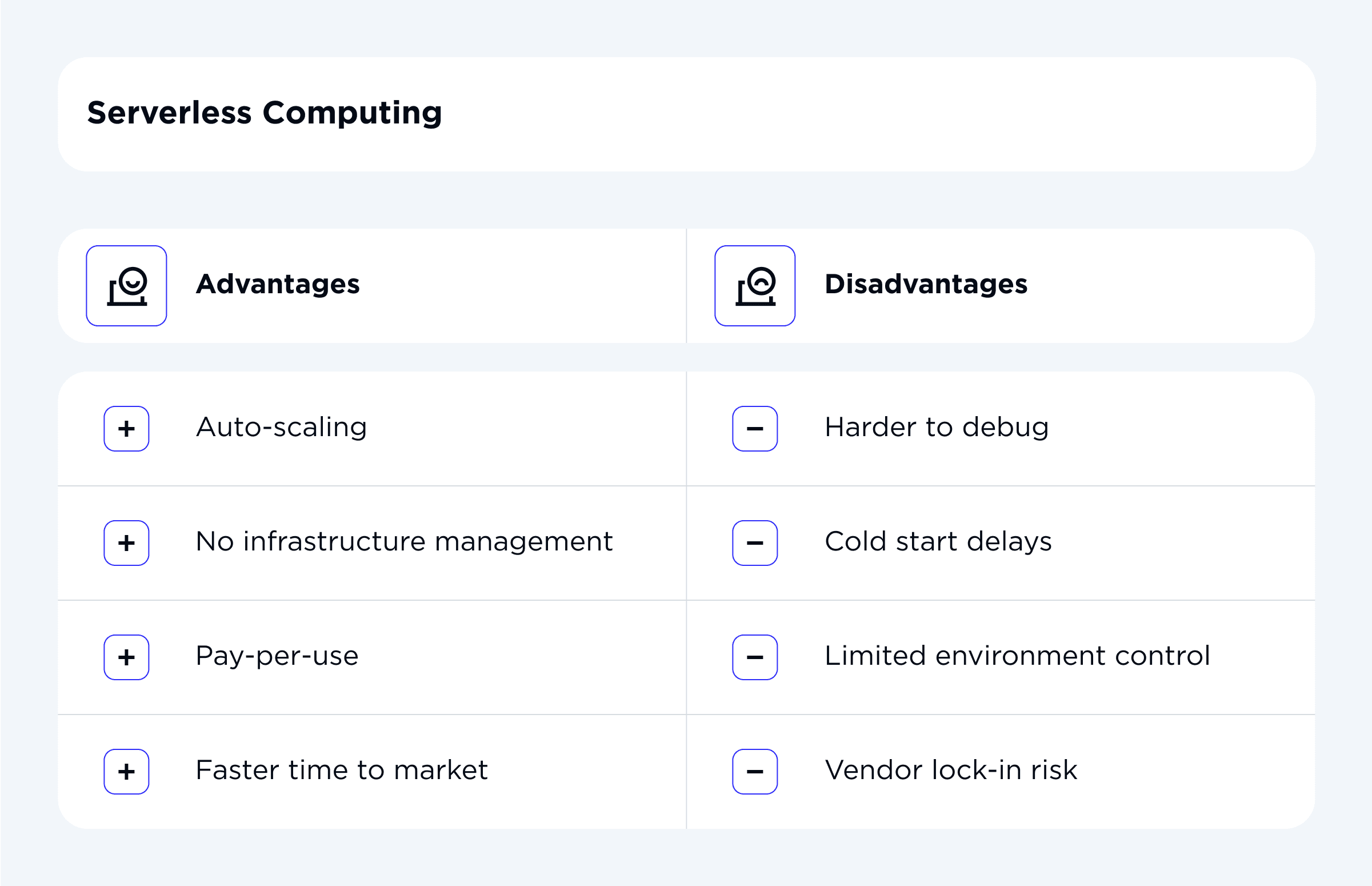Click the plus icon next to Faster time to market
This screenshot has width=1372, height=886.
pos(126,771)
